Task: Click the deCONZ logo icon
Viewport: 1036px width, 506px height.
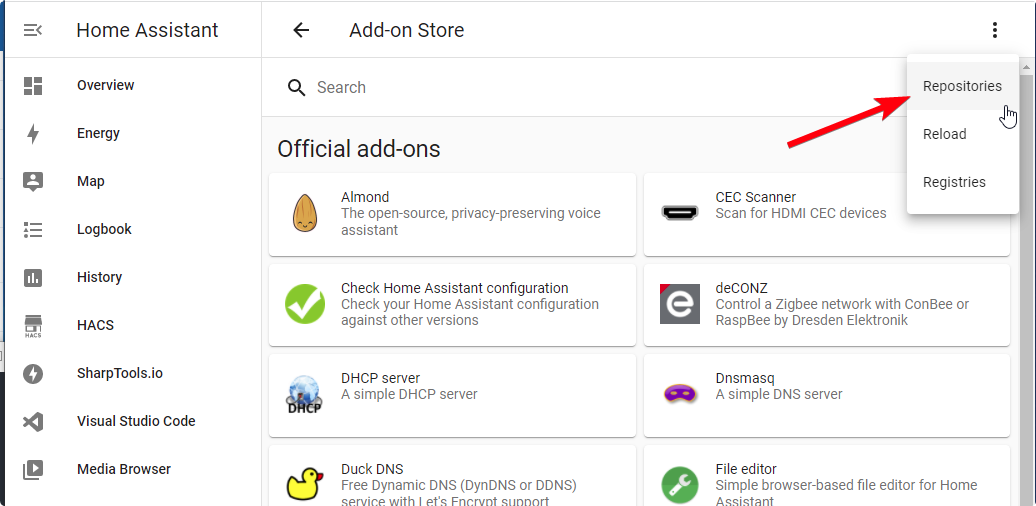Action: [680, 304]
